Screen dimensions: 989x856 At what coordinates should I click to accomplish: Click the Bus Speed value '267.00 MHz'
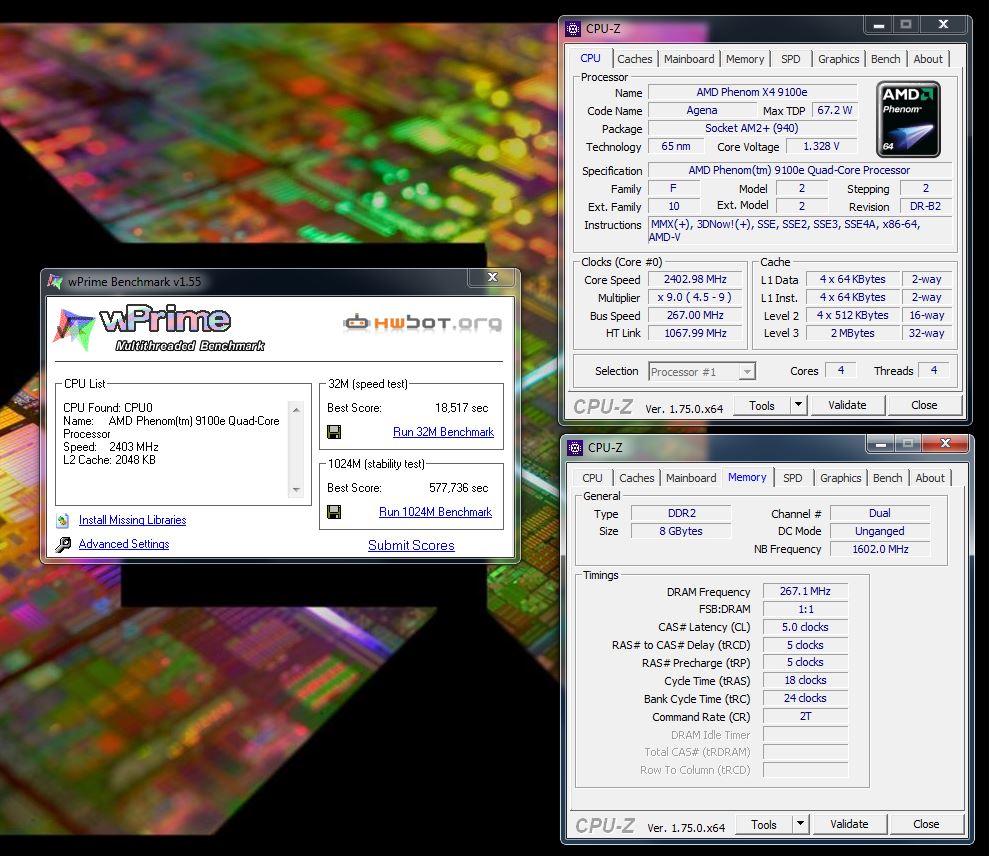click(x=695, y=315)
